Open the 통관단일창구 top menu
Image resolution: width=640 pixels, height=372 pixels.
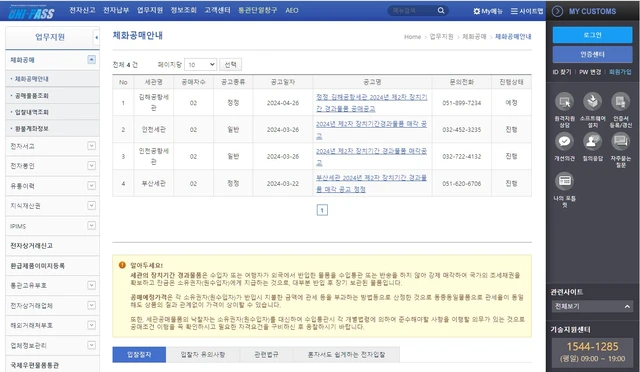[258, 10]
